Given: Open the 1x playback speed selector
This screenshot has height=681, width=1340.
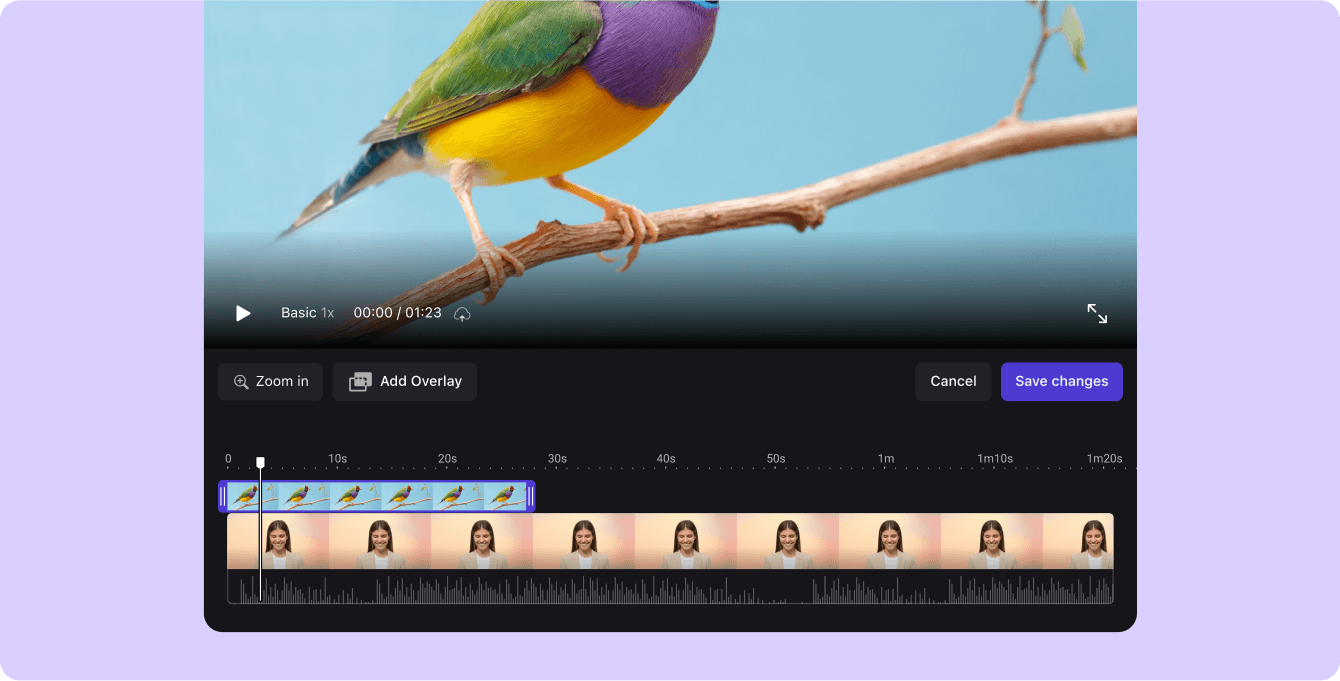Looking at the screenshot, I should (326, 313).
